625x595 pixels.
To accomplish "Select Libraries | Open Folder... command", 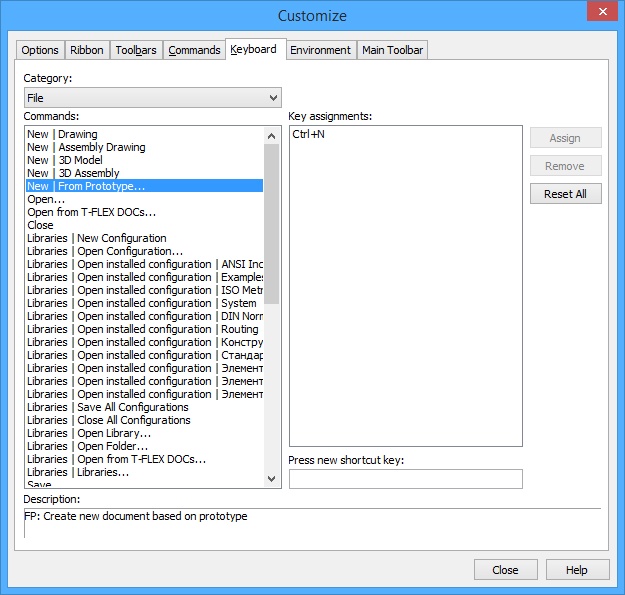I will 89,446.
